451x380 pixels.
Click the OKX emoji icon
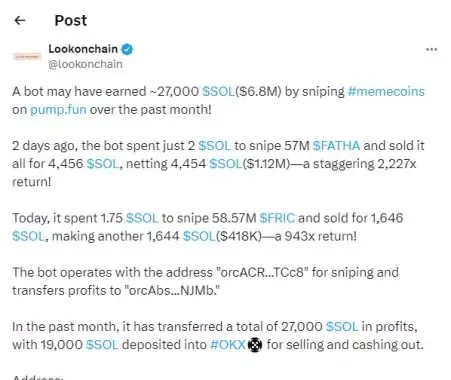255,345
